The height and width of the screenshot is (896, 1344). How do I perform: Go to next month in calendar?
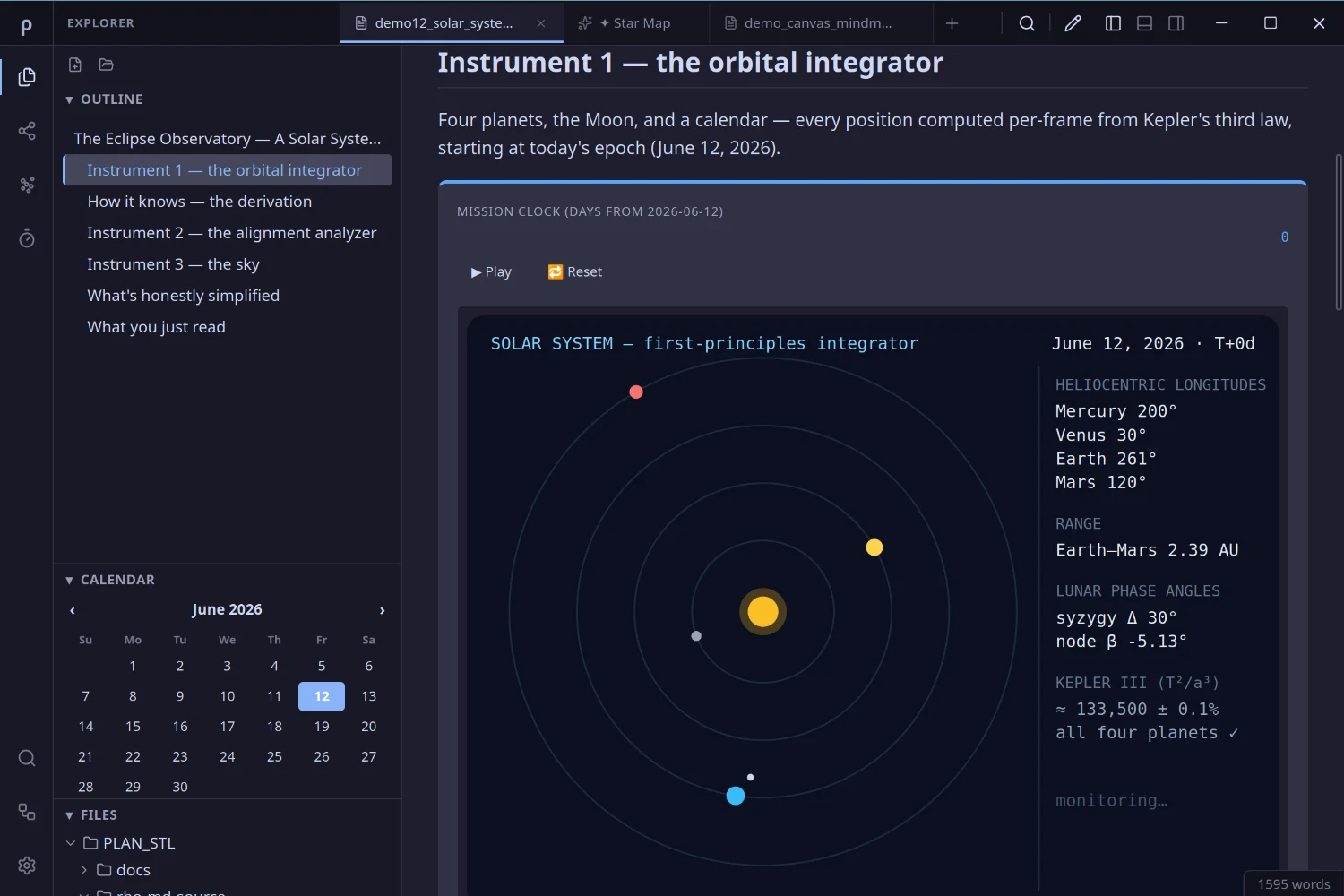382,610
